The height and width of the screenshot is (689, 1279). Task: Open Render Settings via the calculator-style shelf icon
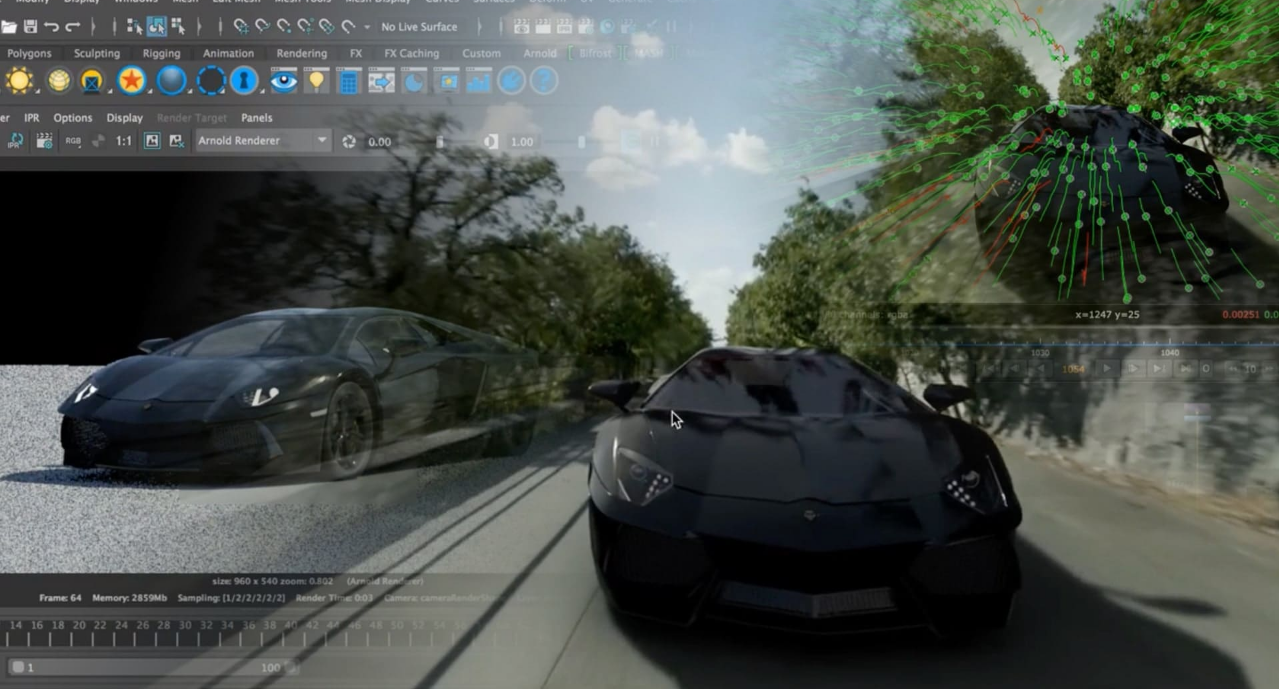[348, 81]
